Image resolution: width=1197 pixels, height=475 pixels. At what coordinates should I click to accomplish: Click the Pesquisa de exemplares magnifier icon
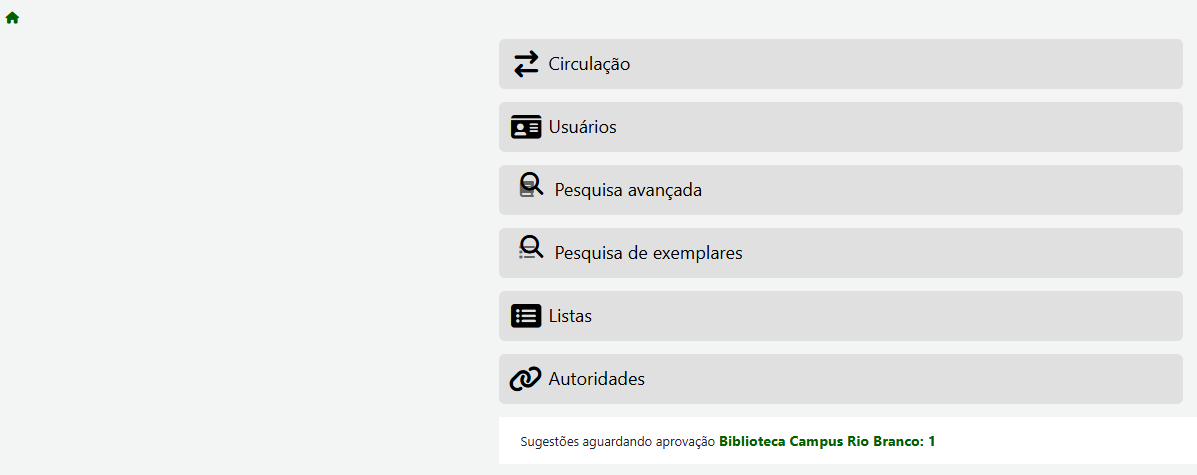[x=531, y=249]
